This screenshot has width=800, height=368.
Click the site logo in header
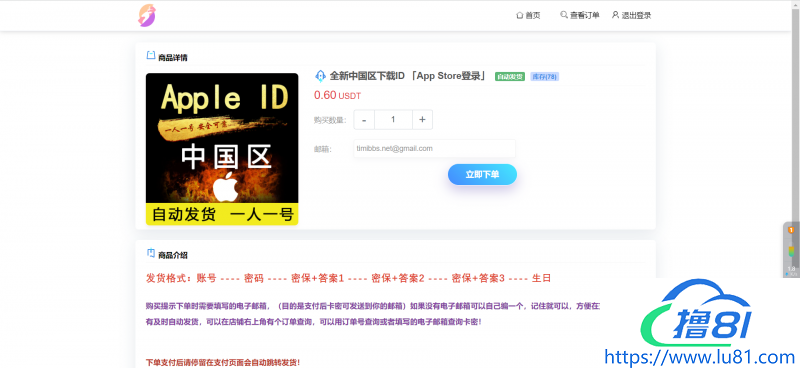click(x=147, y=15)
